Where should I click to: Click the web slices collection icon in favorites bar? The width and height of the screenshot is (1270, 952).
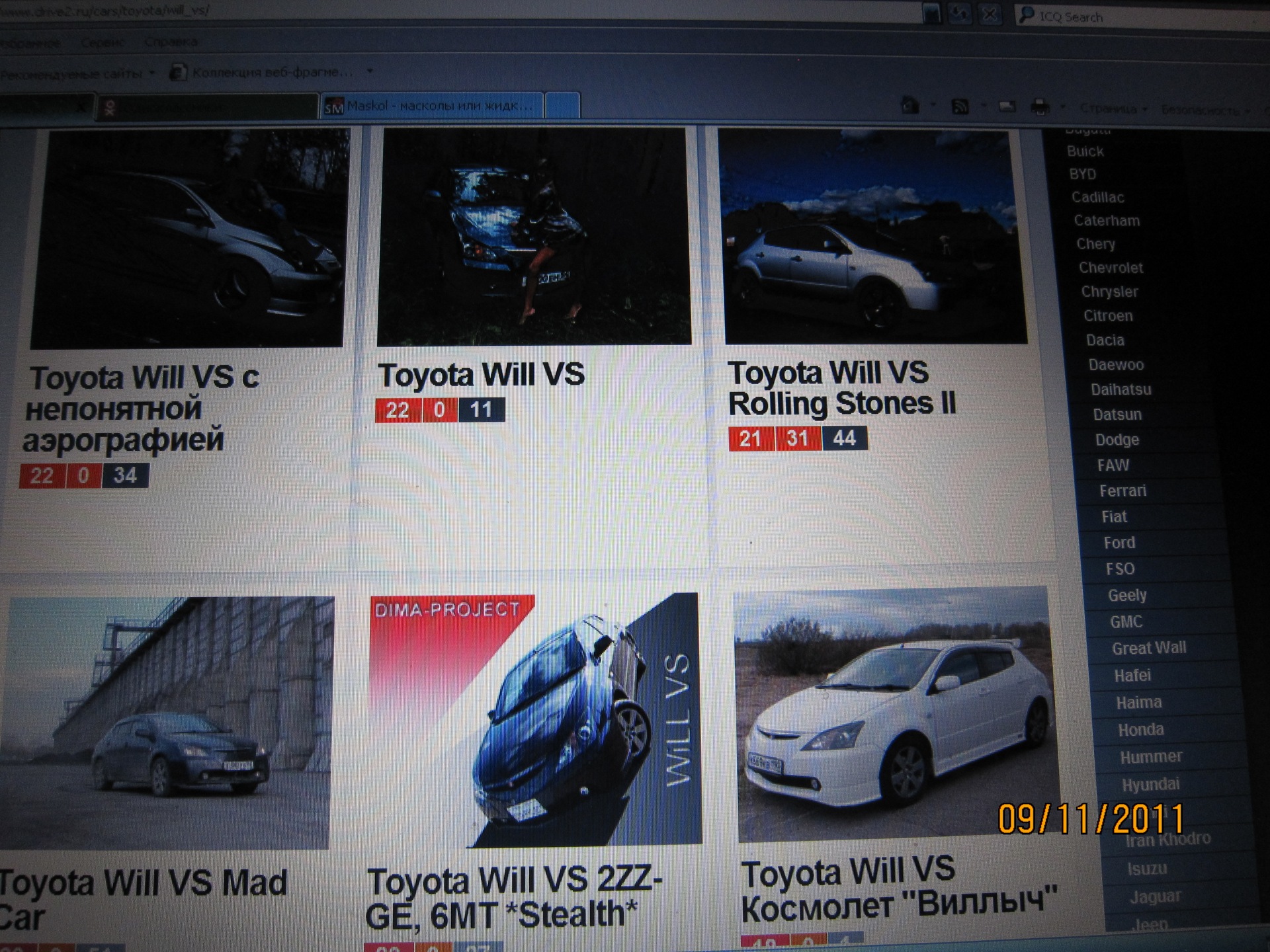coord(179,73)
